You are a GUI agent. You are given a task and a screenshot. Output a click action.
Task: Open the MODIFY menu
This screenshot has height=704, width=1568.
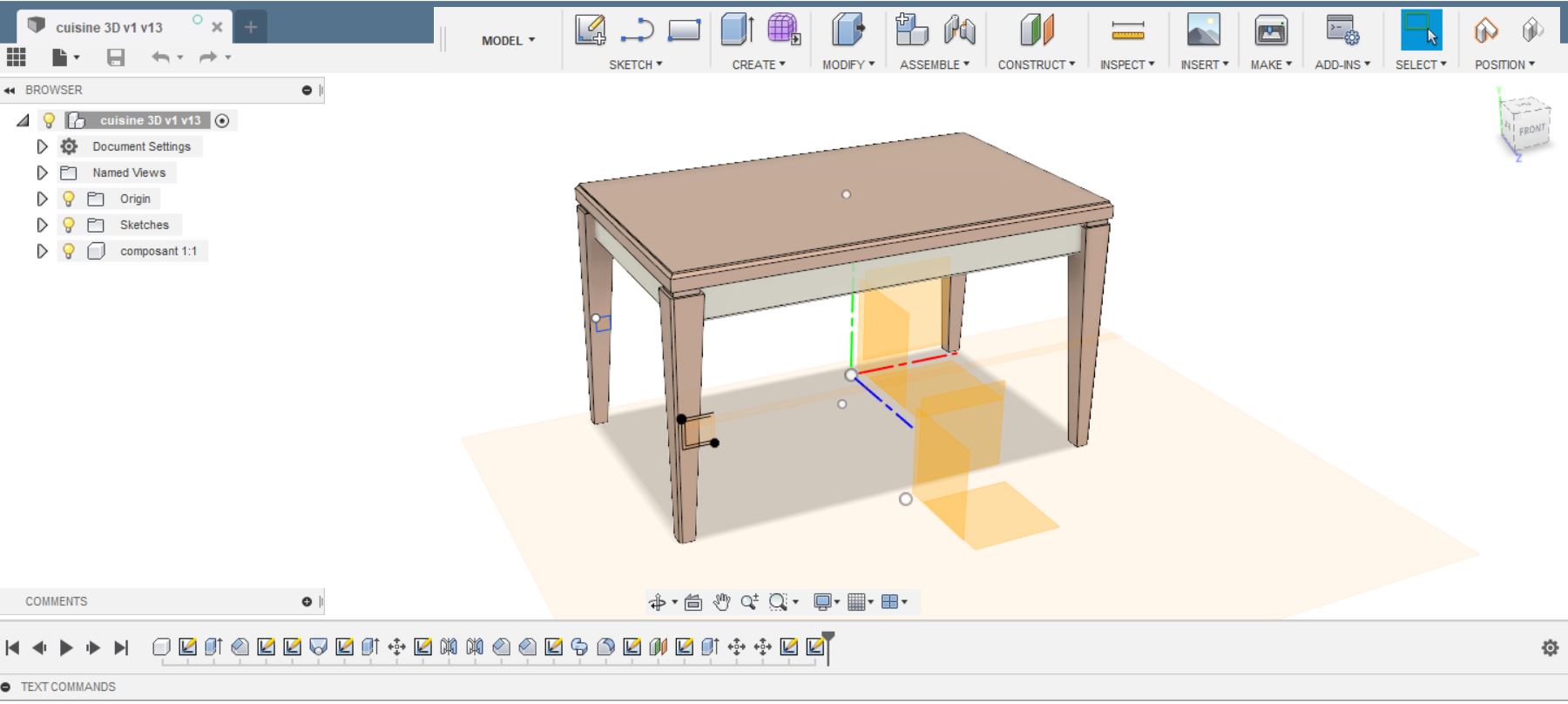[x=848, y=64]
